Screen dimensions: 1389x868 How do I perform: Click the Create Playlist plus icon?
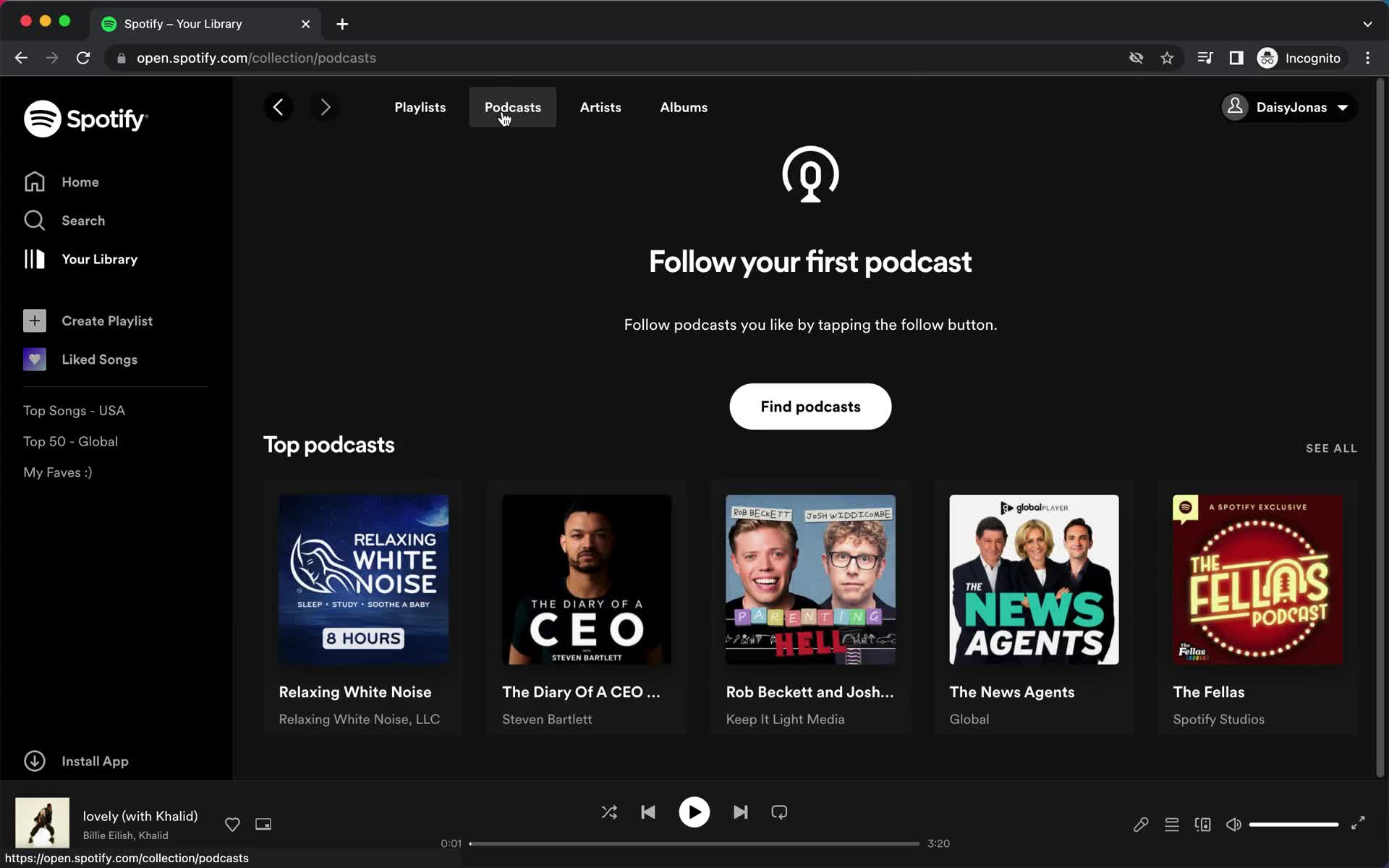[x=35, y=320]
